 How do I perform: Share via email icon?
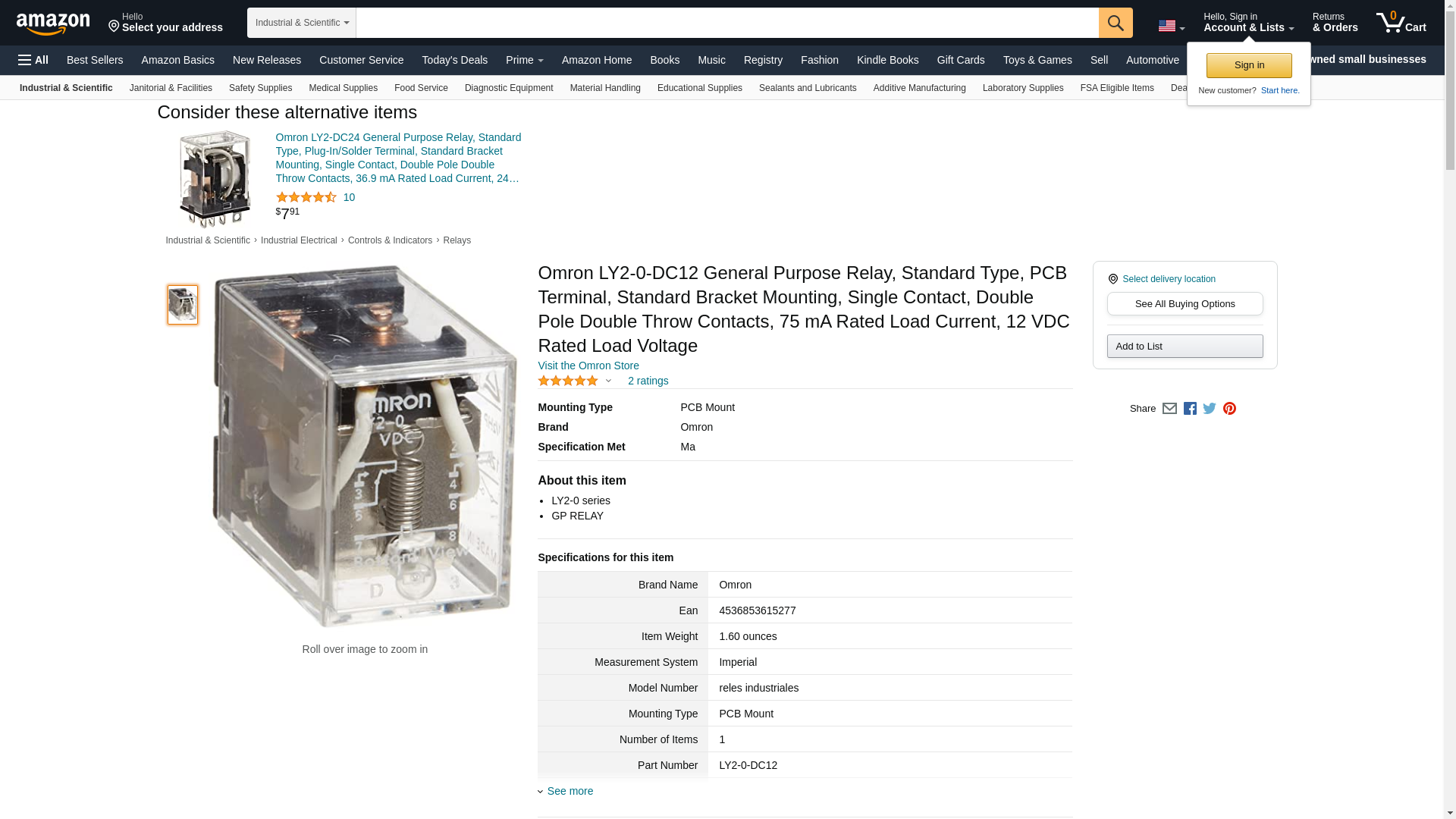click(x=1169, y=409)
